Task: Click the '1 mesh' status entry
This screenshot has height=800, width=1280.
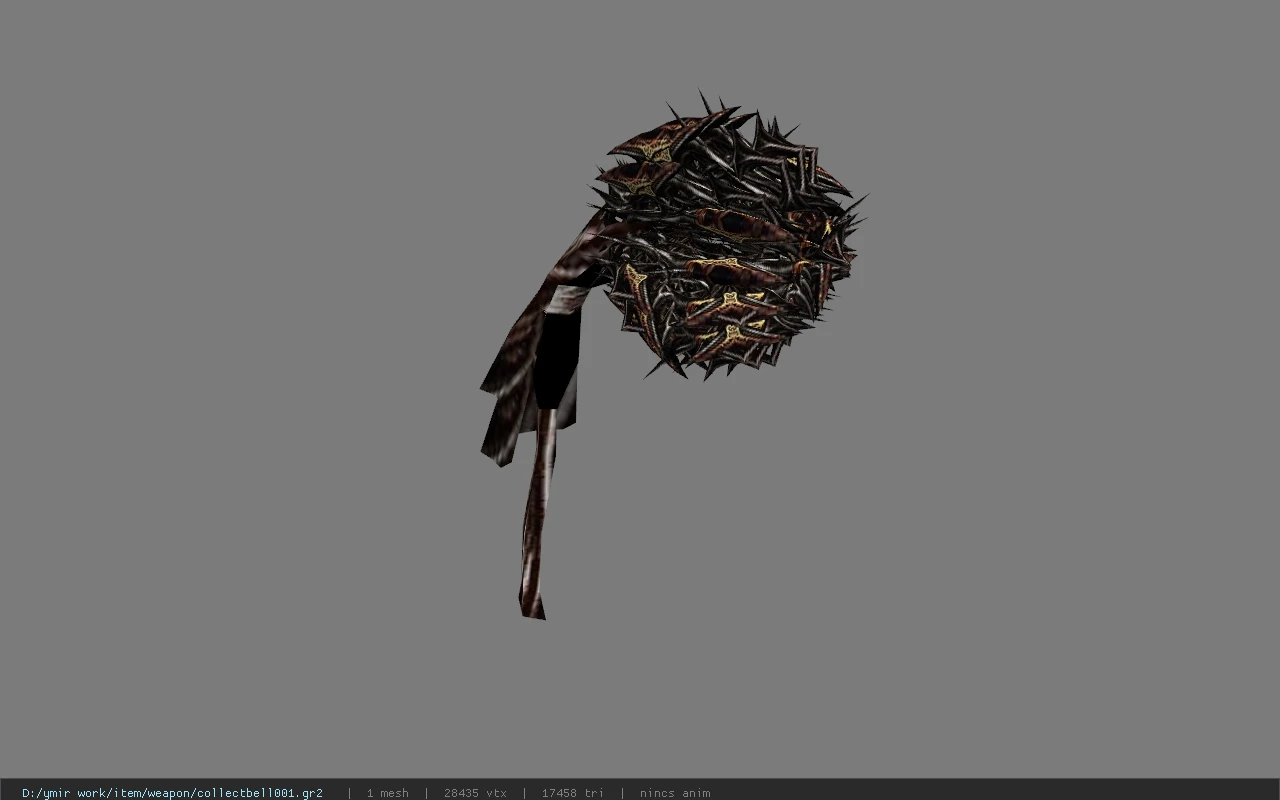Action: tap(387, 793)
